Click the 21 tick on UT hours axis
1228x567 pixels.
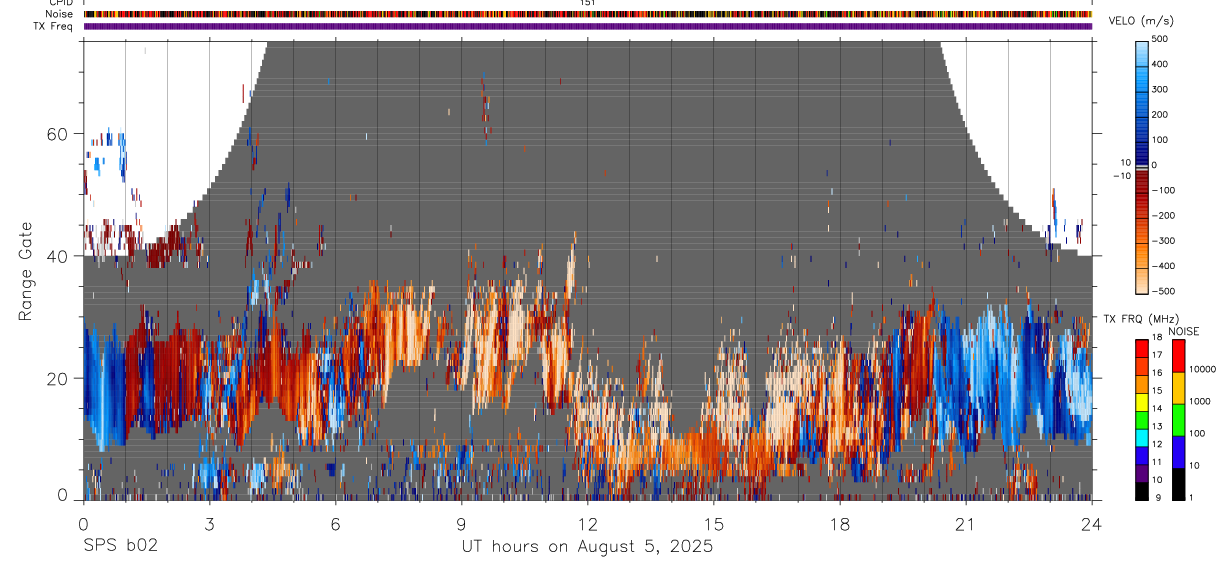(x=966, y=524)
